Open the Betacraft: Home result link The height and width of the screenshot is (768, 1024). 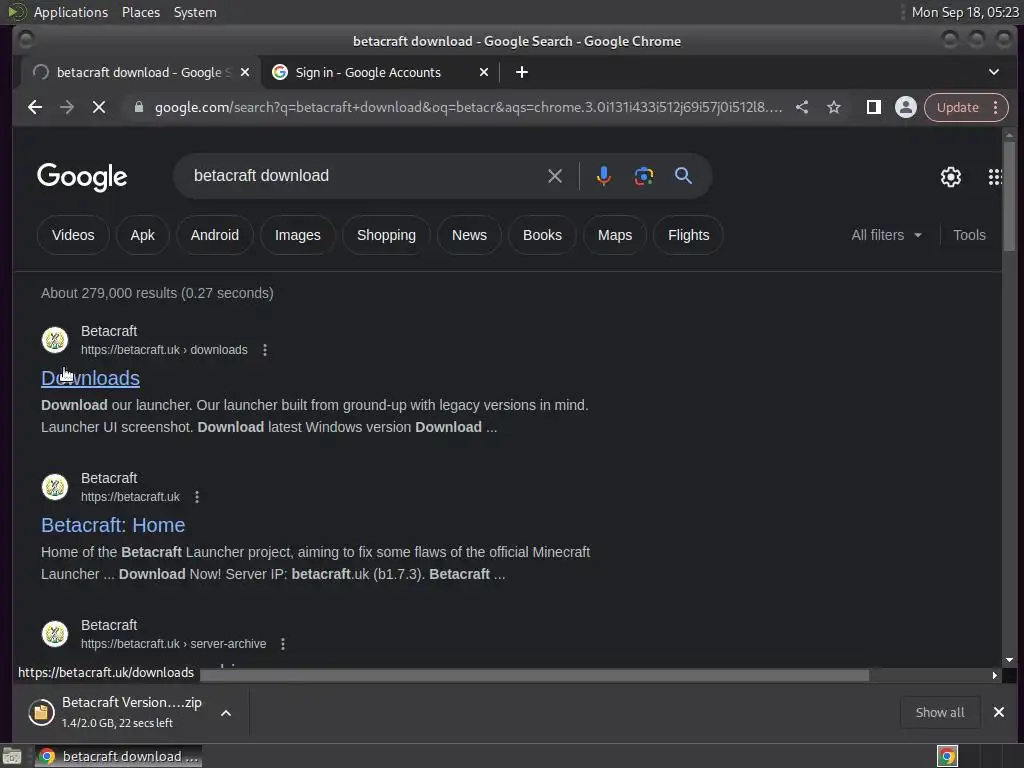click(x=113, y=525)
